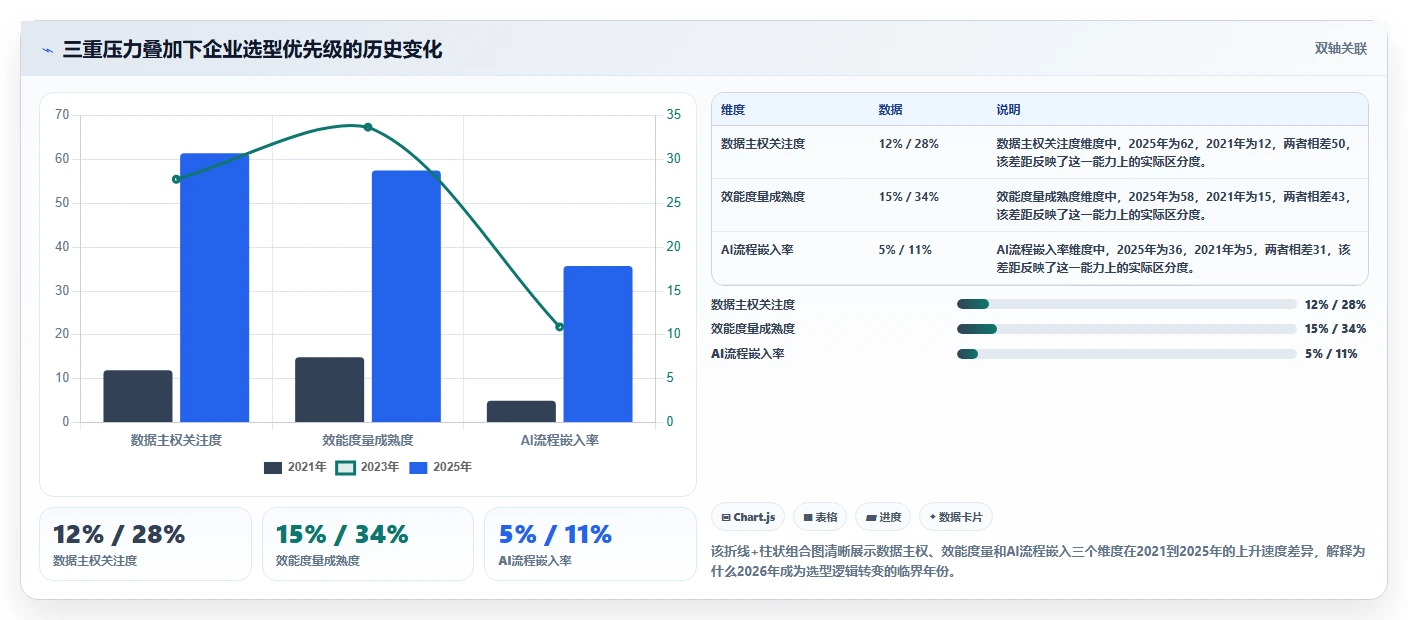This screenshot has width=1408, height=620.
Task: Select the 表格 tag chip
Action: click(820, 517)
